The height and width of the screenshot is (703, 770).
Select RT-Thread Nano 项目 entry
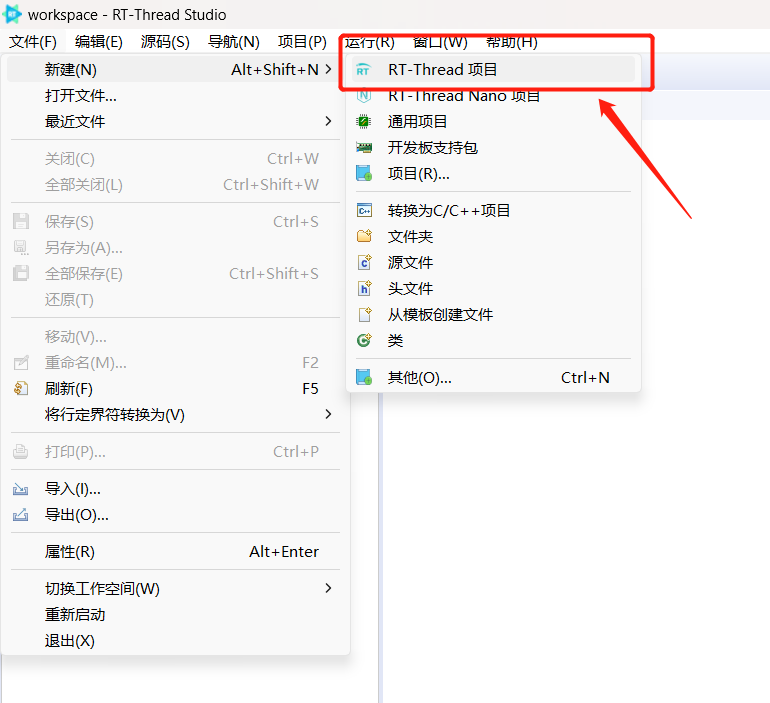pyautogui.click(x=493, y=96)
